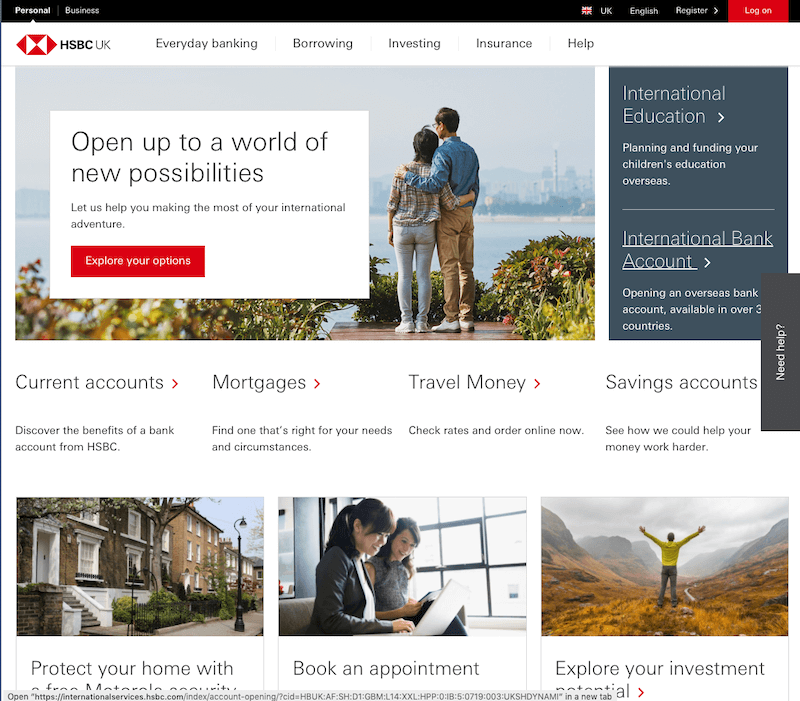Click Explore your investment potential title
Viewport: 800px width, 701px height.
pyautogui.click(x=660, y=679)
